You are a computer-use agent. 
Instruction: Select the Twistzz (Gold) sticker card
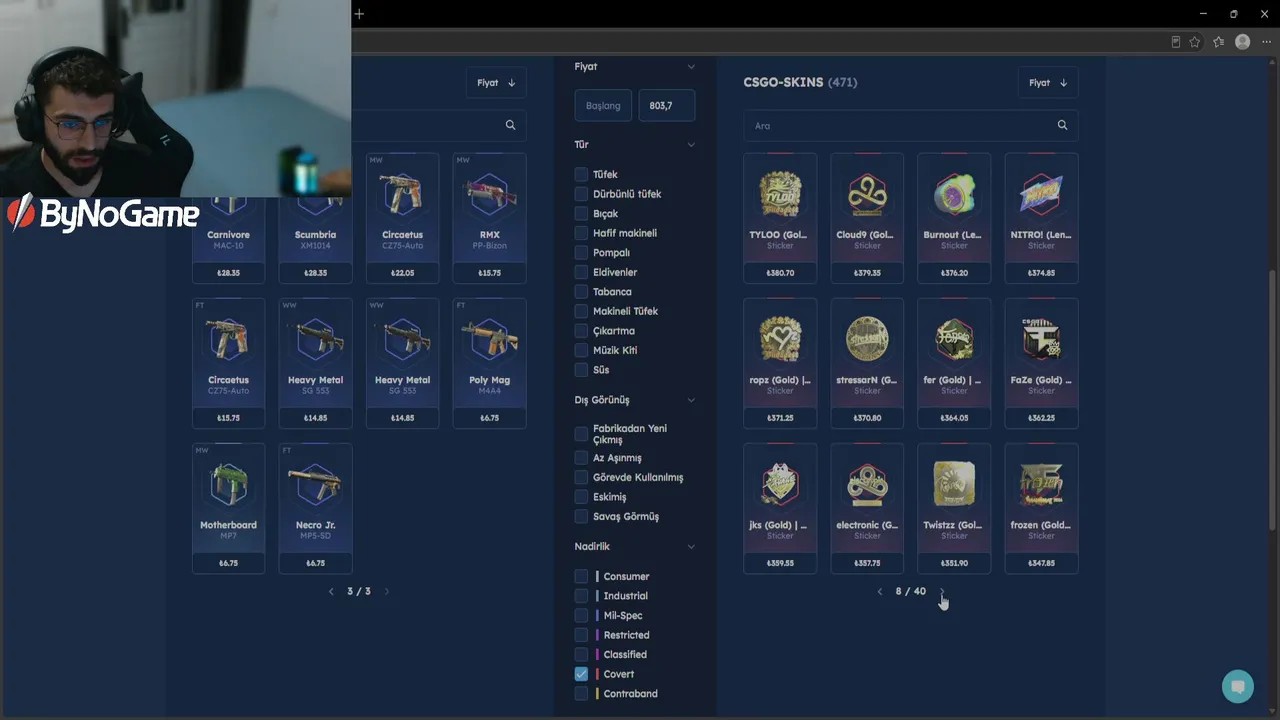pos(954,508)
